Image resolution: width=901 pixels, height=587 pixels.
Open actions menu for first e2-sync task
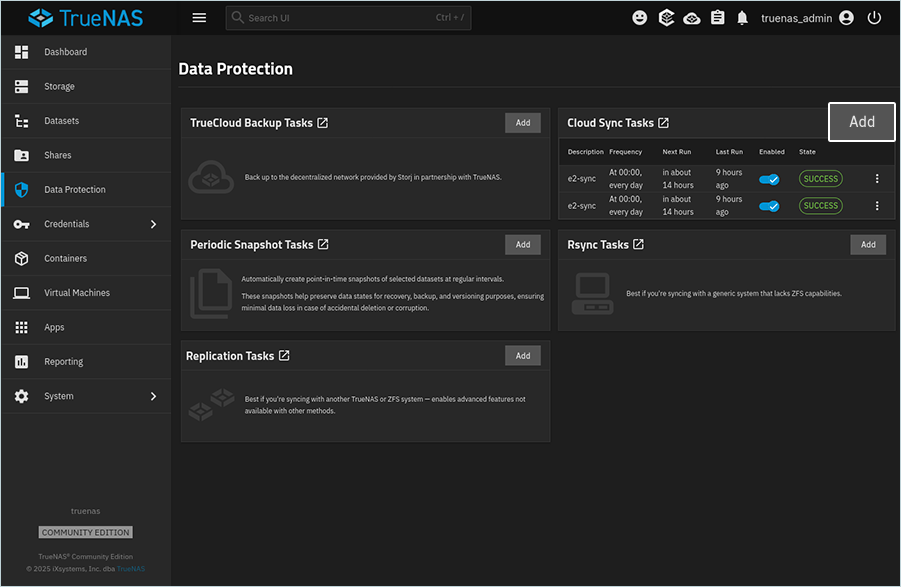point(877,179)
